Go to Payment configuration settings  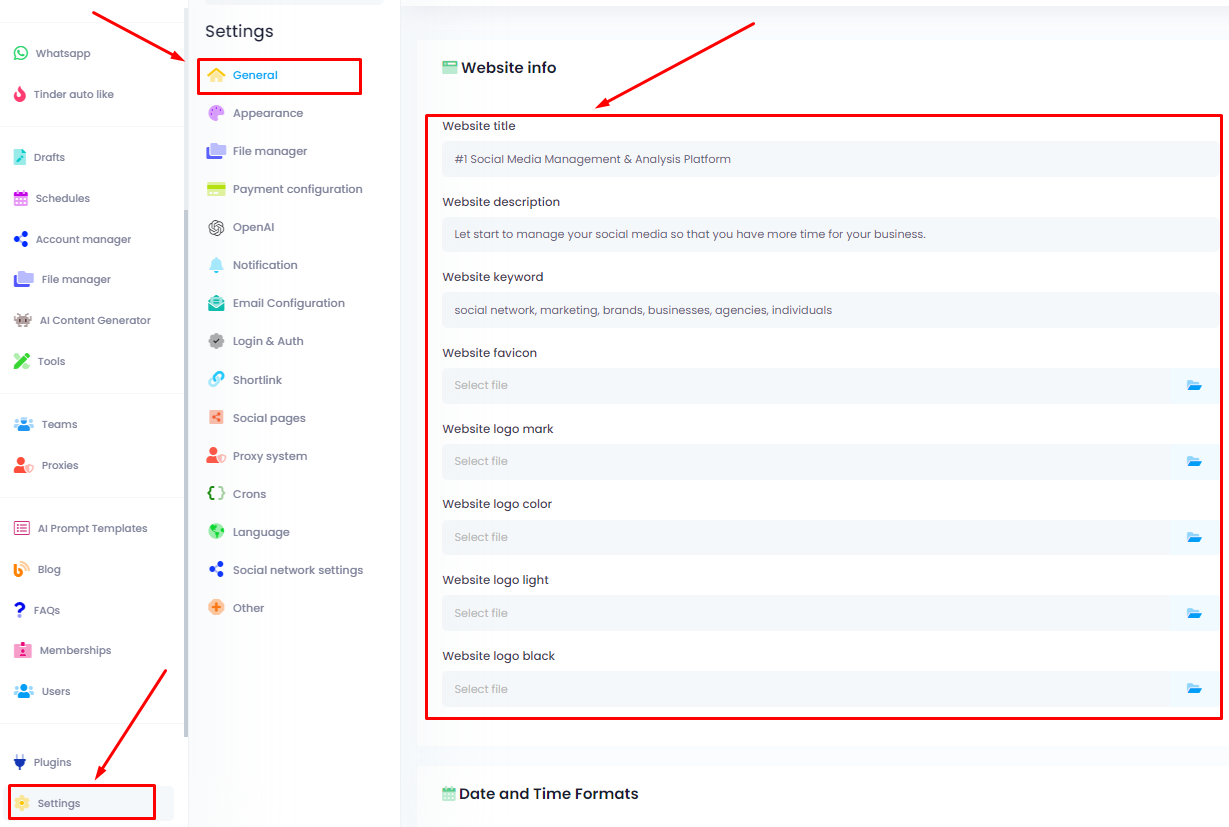[x=297, y=189]
